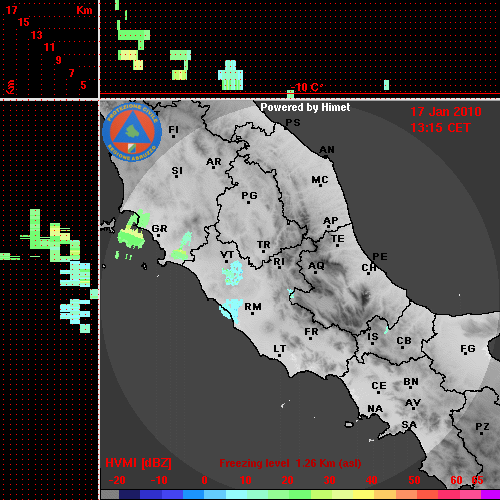Click the '20' dBZ scale value
This screenshot has width=500, height=500.
287,480
